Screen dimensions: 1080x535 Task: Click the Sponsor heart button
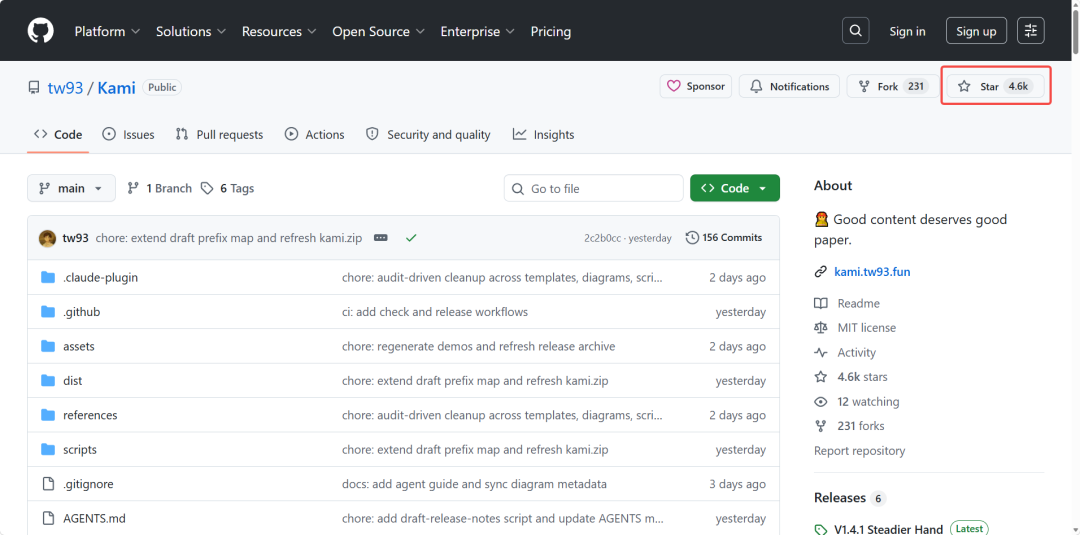pyautogui.click(x=696, y=87)
